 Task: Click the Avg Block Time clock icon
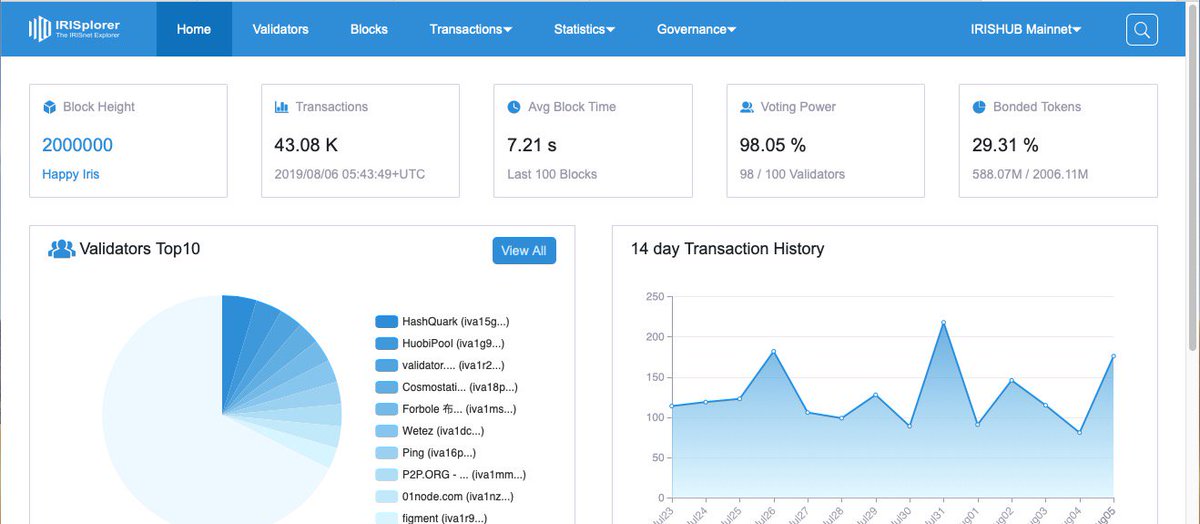[x=514, y=107]
